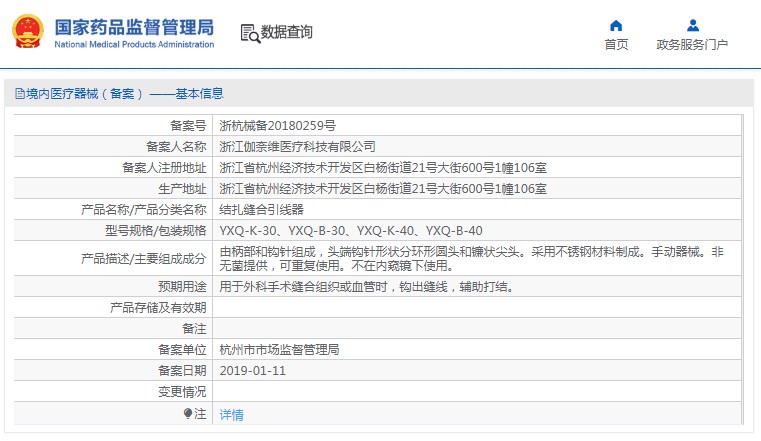The image size is (761, 441).
Task: Click National Medical Products Administration subtitle
Action: point(134,44)
